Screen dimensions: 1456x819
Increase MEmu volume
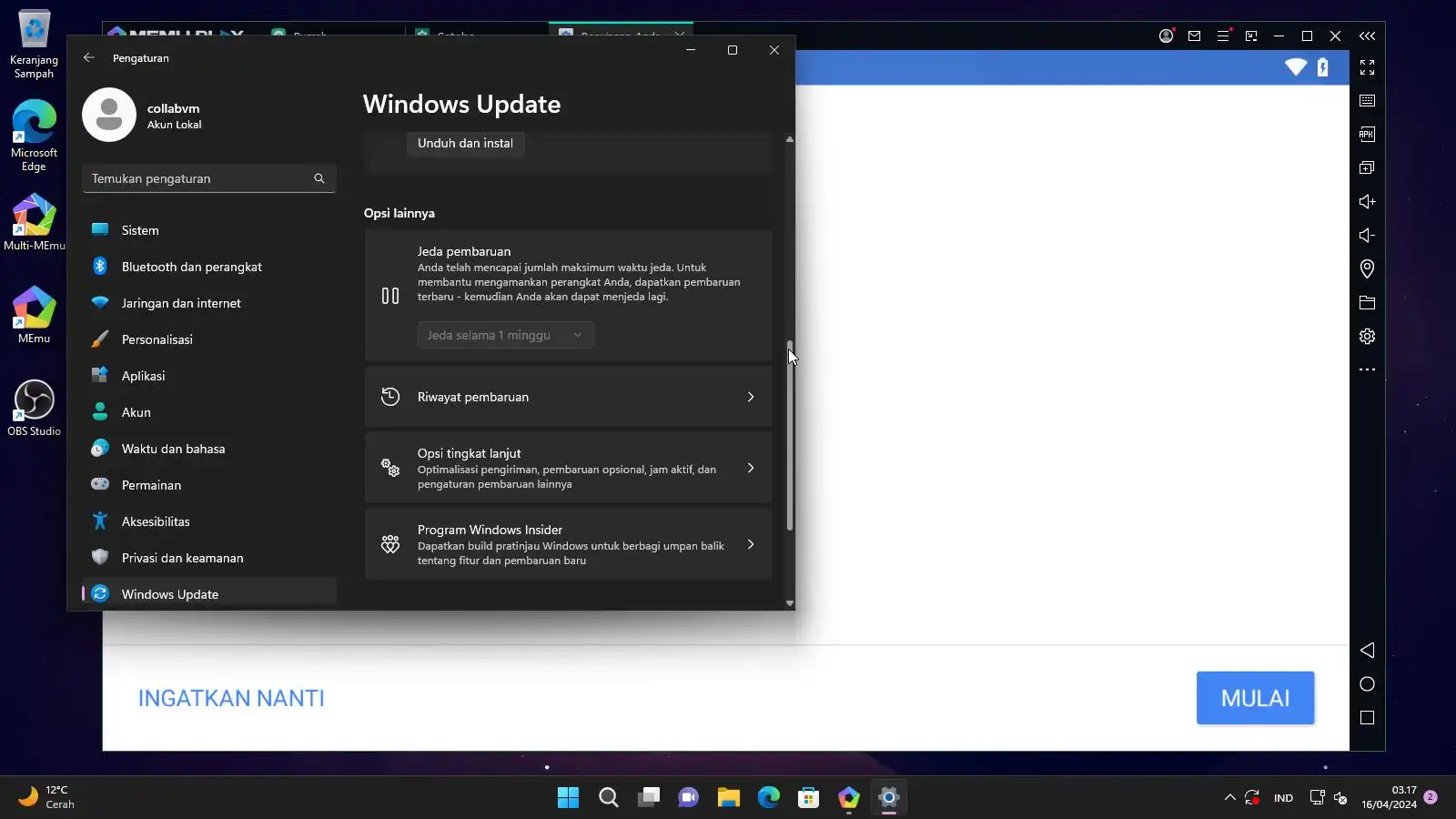1367,201
